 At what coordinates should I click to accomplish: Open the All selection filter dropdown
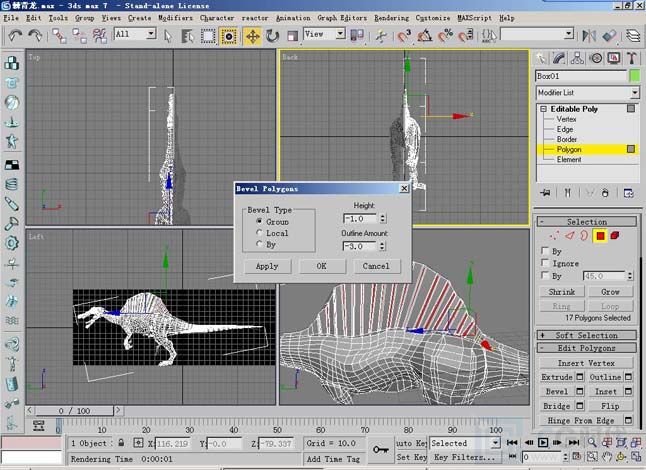(152, 33)
